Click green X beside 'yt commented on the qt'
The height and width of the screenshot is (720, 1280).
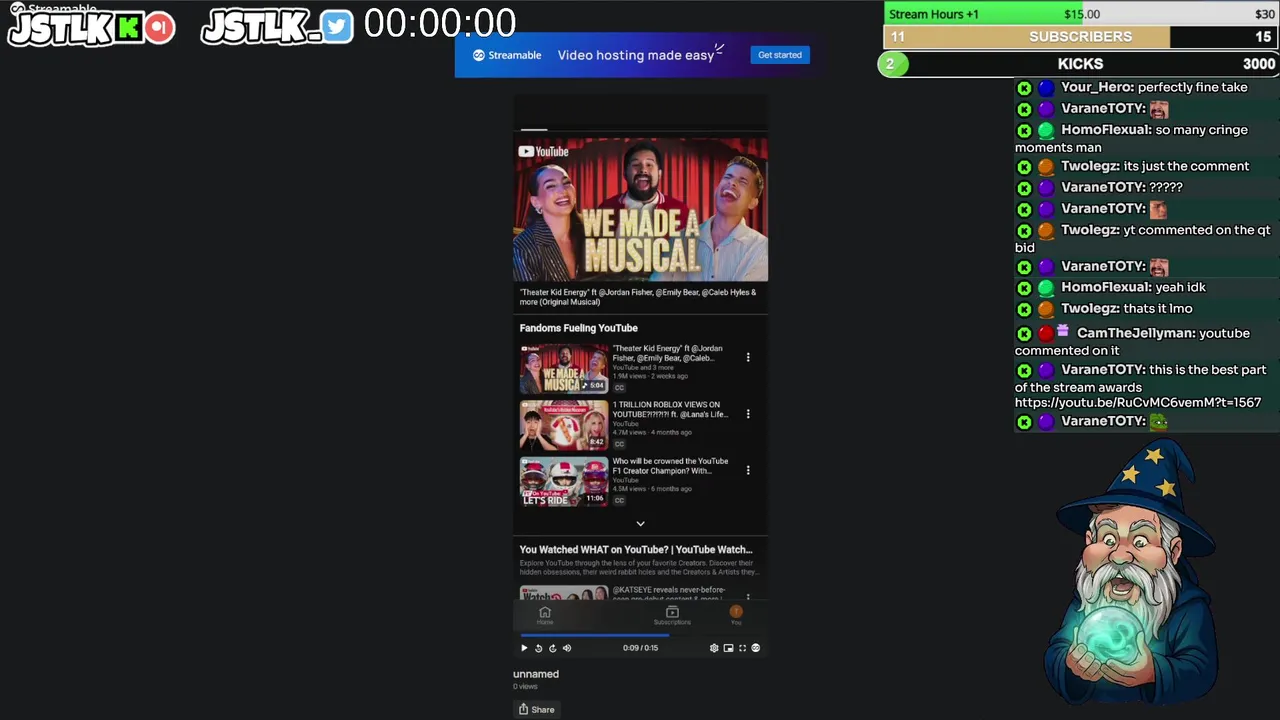tap(1024, 231)
